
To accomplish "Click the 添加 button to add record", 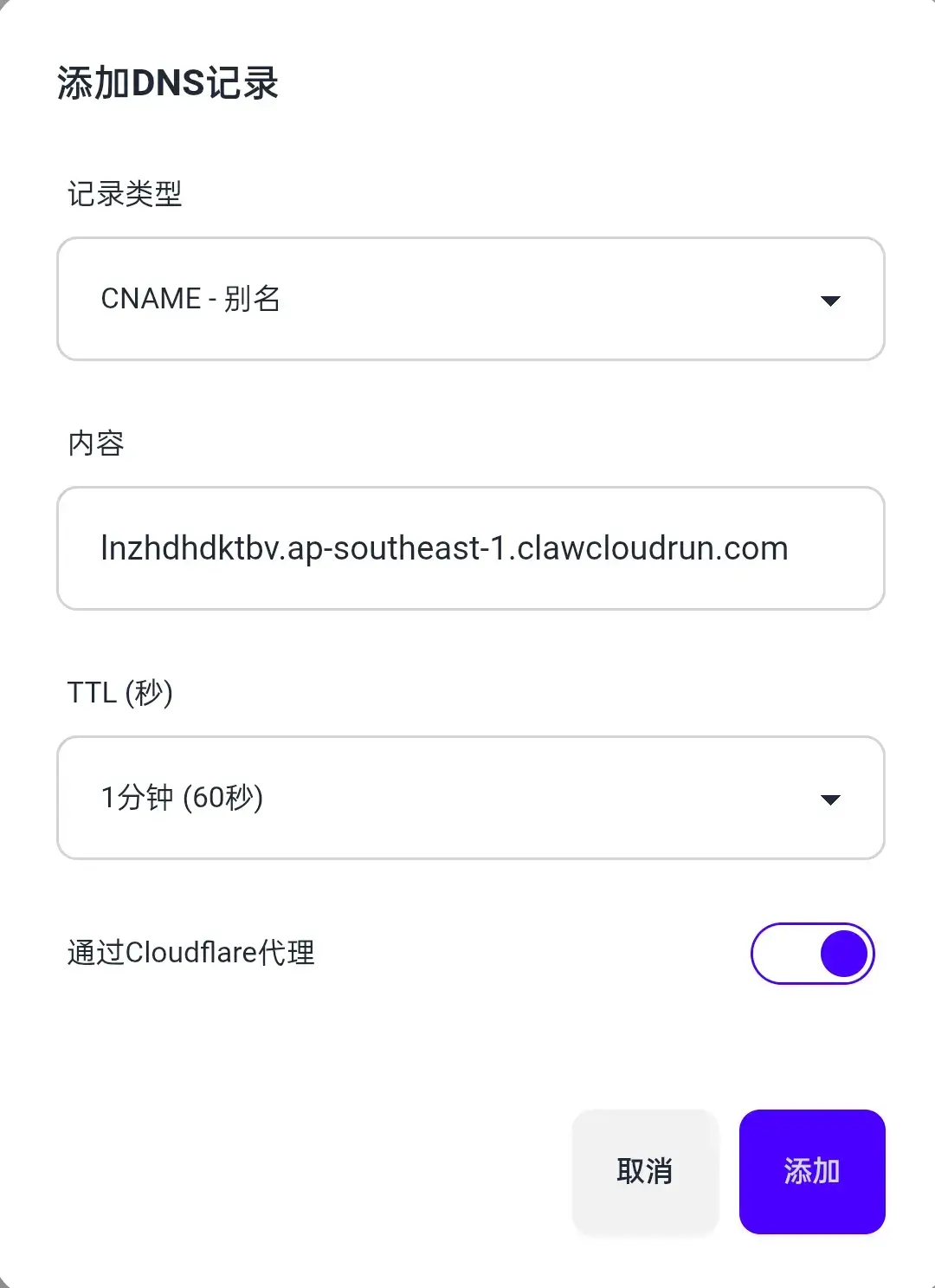I will [812, 1171].
